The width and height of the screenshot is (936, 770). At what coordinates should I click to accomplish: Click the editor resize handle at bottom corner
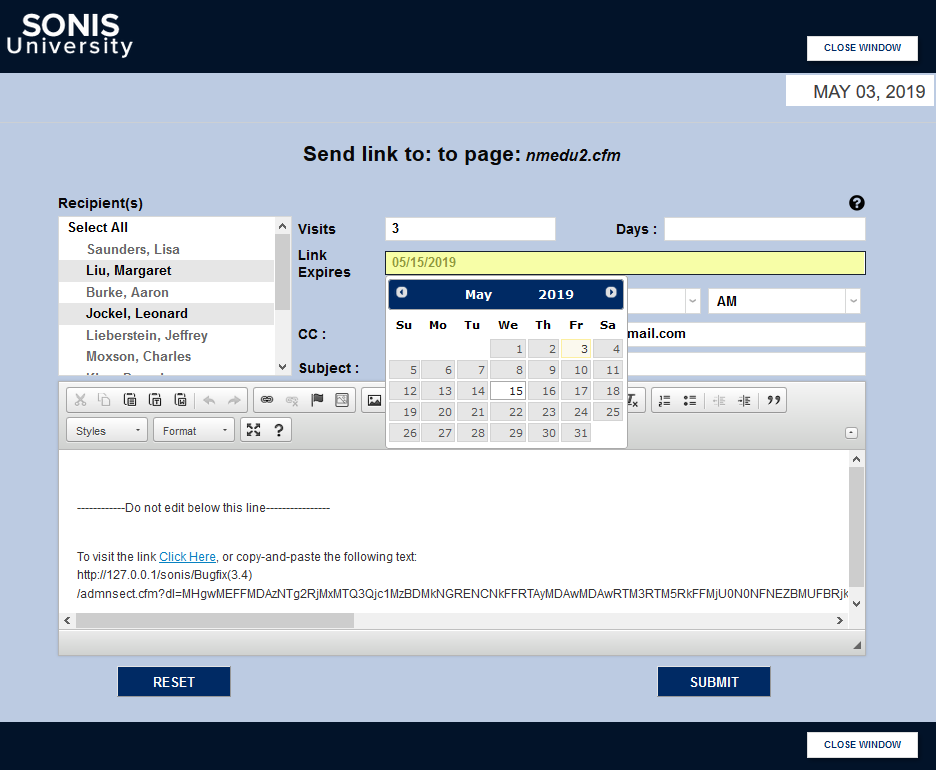click(x=857, y=645)
